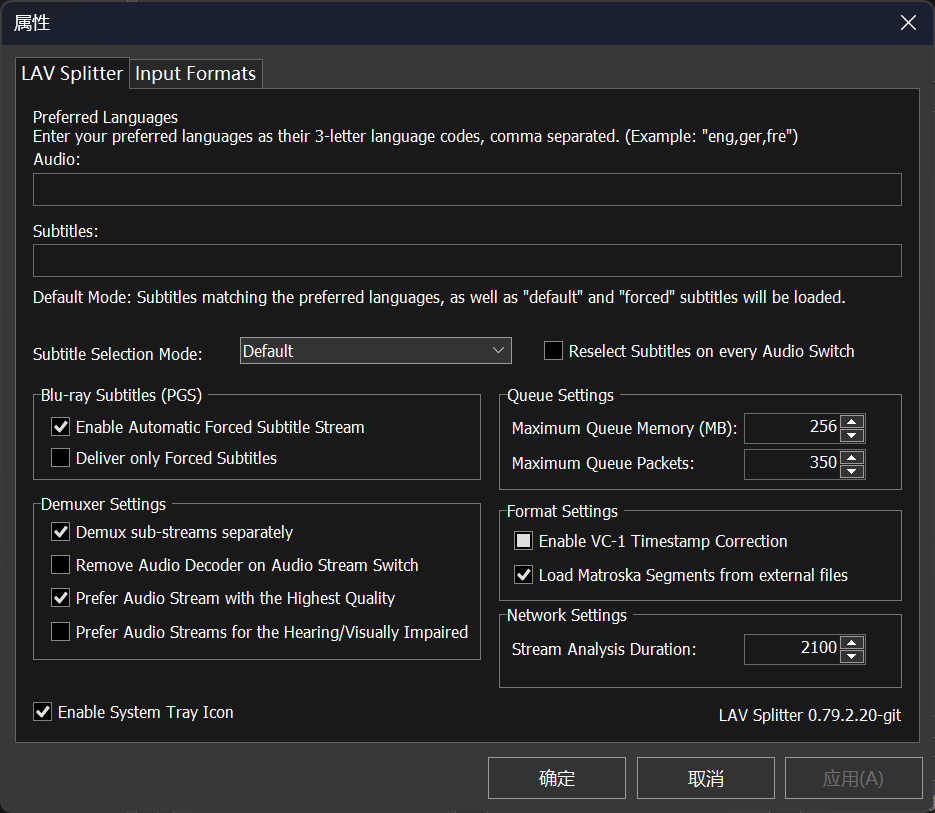Uncheck Enable System Tray Icon

tap(42, 712)
